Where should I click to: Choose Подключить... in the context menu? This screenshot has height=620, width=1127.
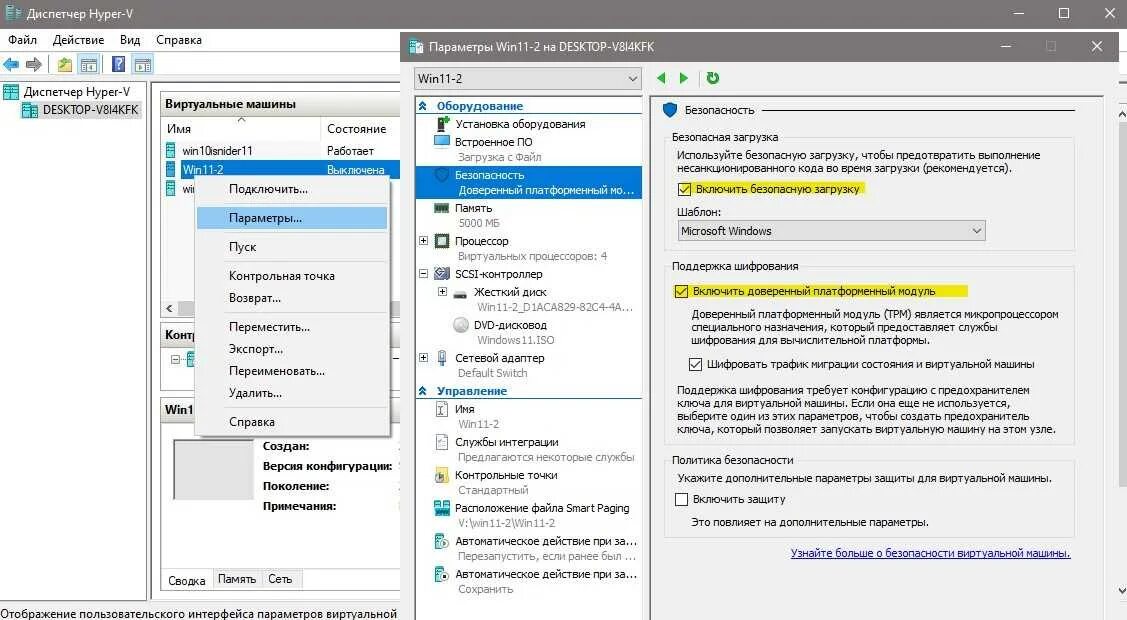click(x=292, y=189)
